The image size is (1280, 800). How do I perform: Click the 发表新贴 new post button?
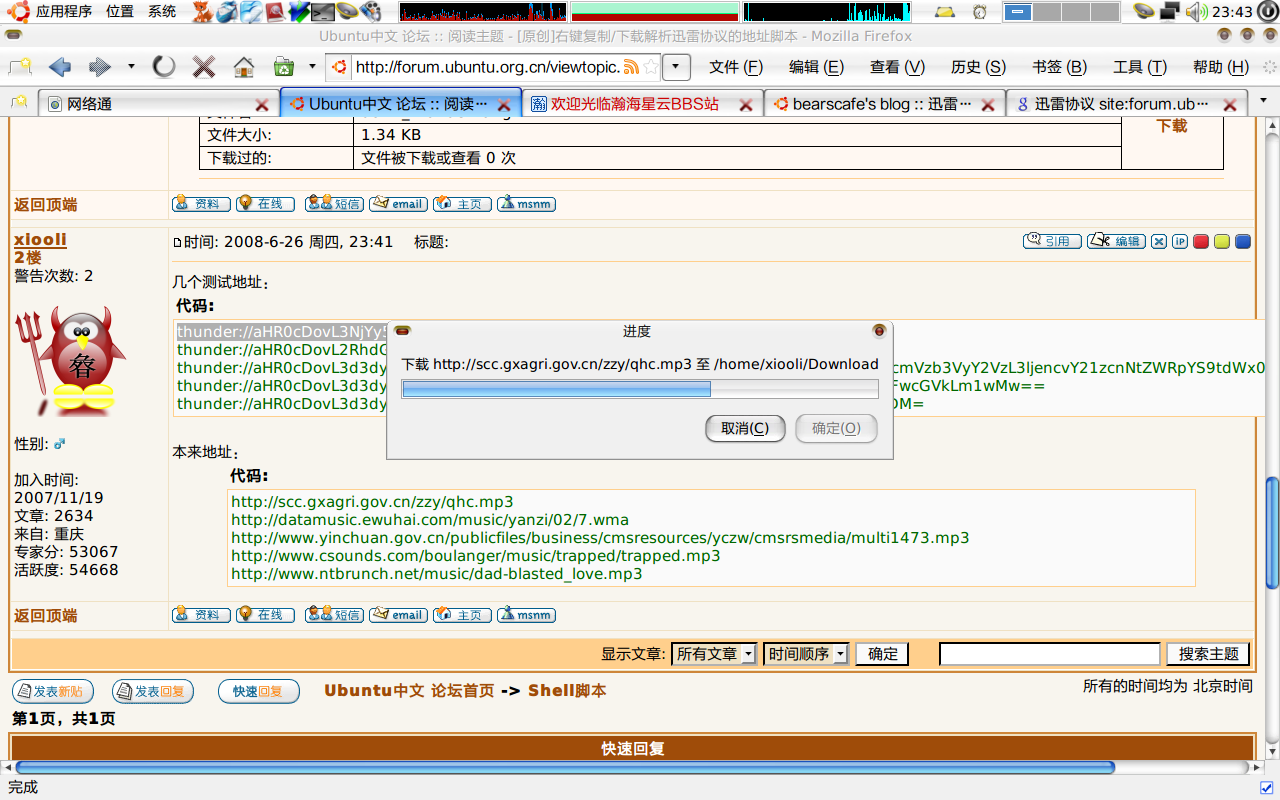coord(53,691)
